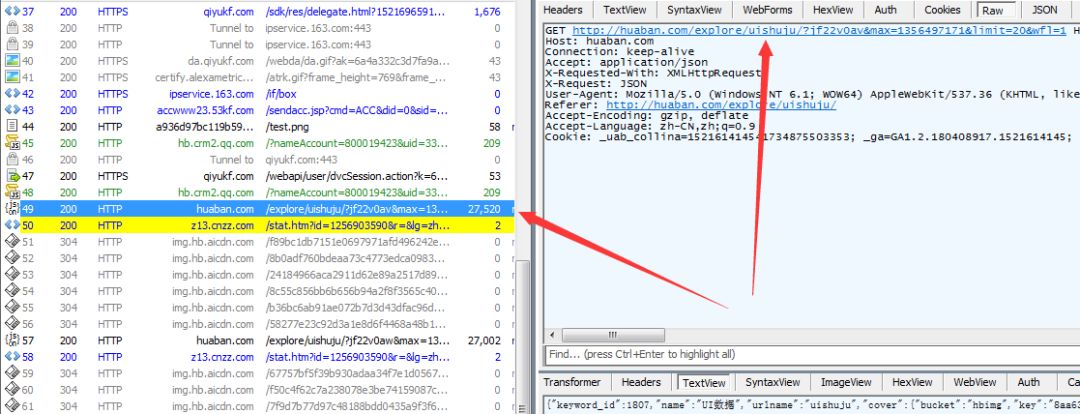Click the arrows icon of session 50
Image resolution: width=1080 pixels, height=414 pixels.
[12, 225]
